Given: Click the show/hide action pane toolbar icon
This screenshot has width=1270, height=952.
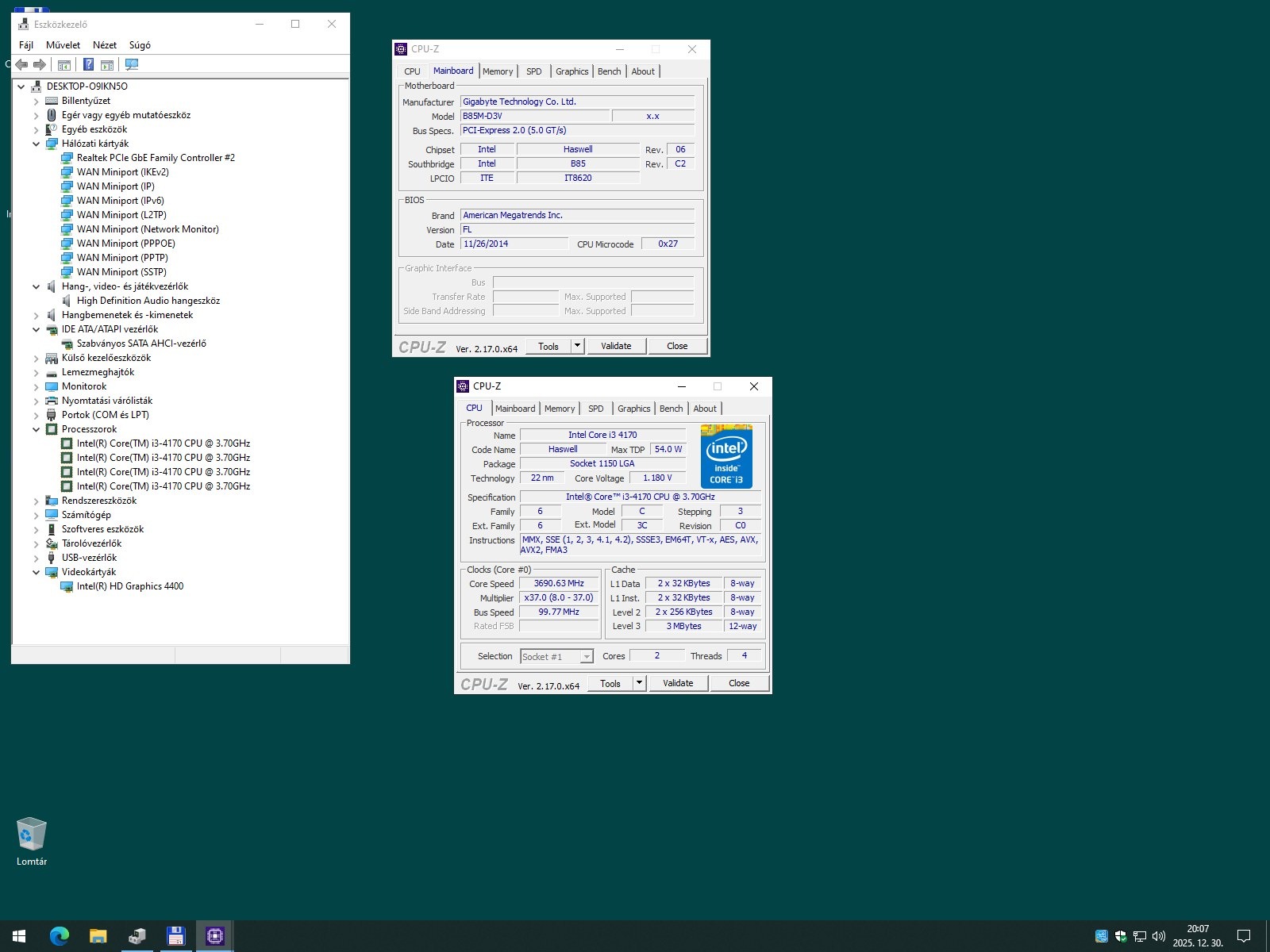Looking at the screenshot, I should click(x=107, y=64).
